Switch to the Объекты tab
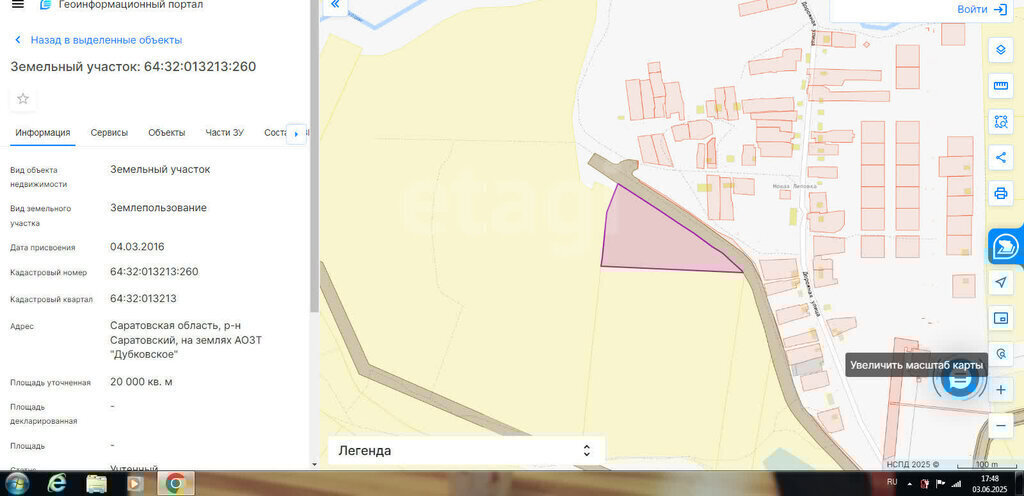 pos(167,132)
